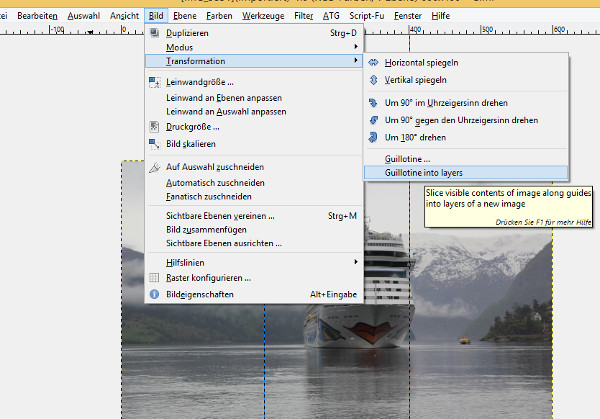Select Um 90° im Uhrzeigersinn drehen
Image resolution: width=600 pixels, height=419 pixels.
point(466,103)
